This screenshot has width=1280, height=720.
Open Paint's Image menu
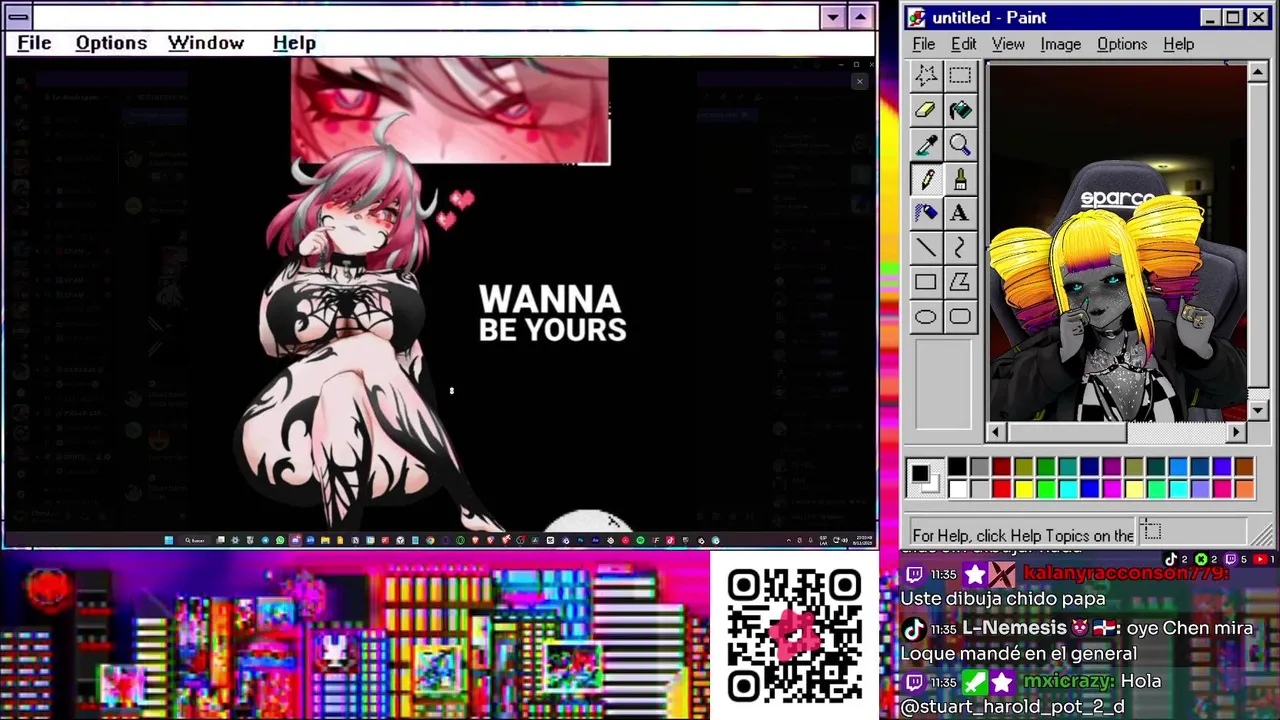(x=1060, y=44)
